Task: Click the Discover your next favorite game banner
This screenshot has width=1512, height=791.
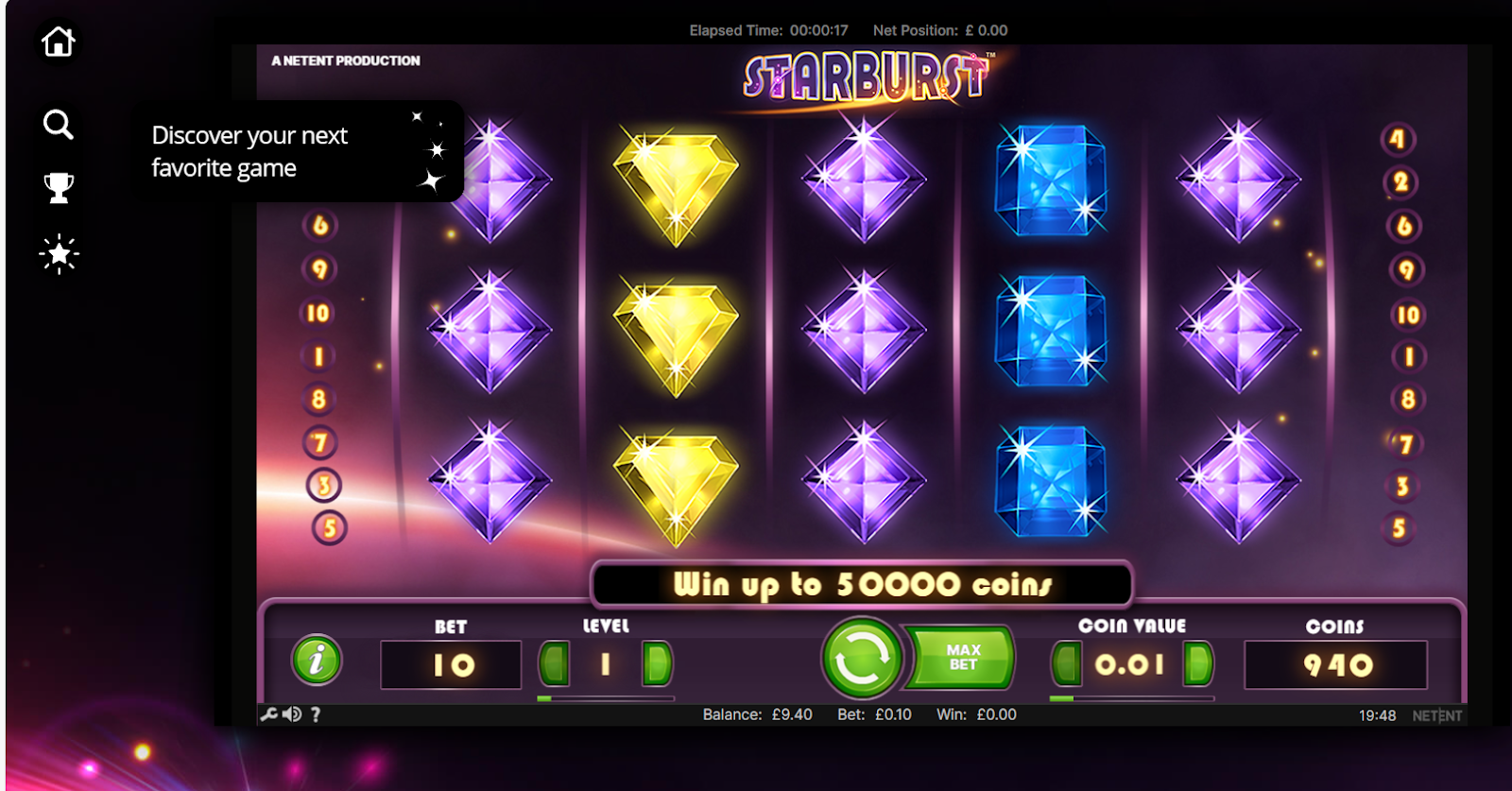Action: 296,151
